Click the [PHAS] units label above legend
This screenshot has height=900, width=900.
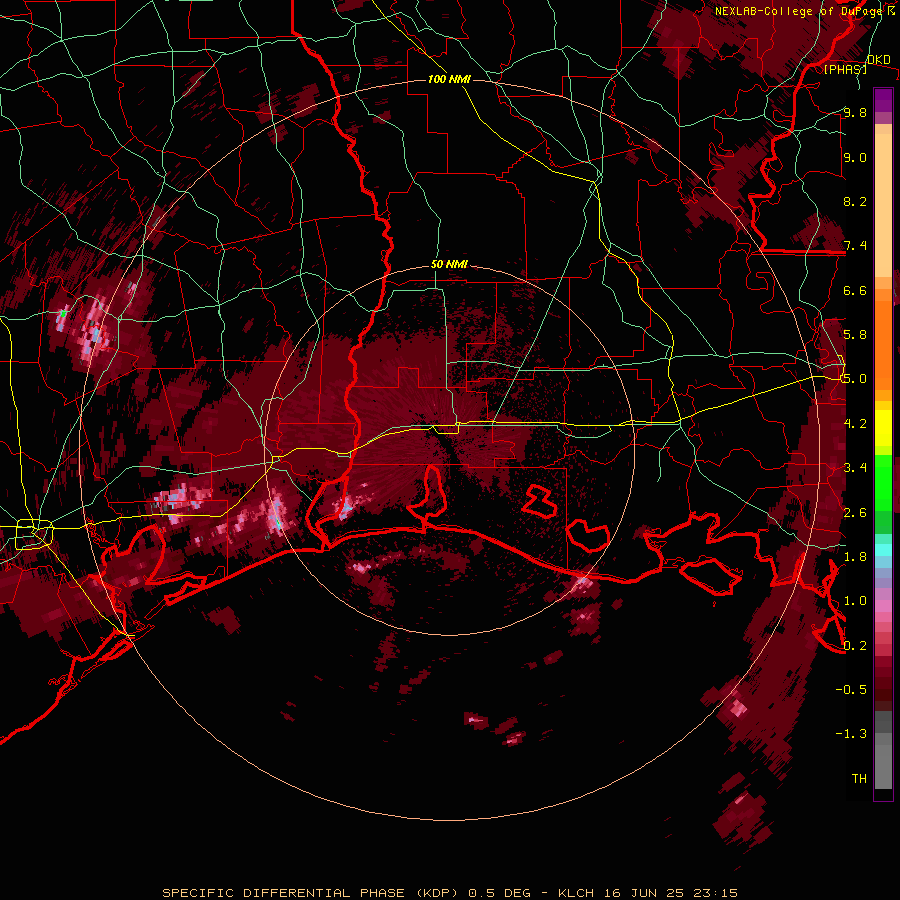[x=845, y=70]
